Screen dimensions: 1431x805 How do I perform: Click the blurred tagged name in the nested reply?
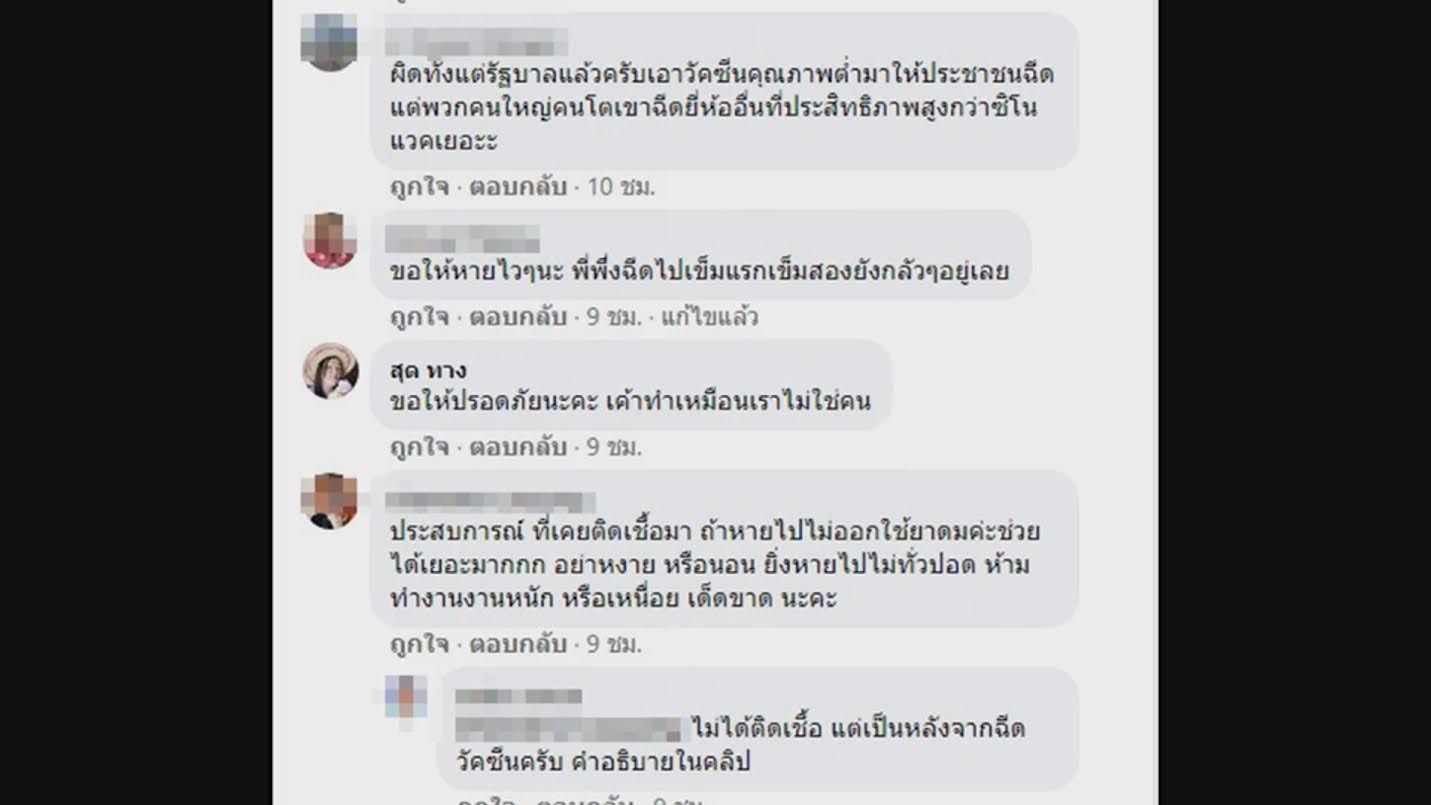pyautogui.click(x=568, y=728)
